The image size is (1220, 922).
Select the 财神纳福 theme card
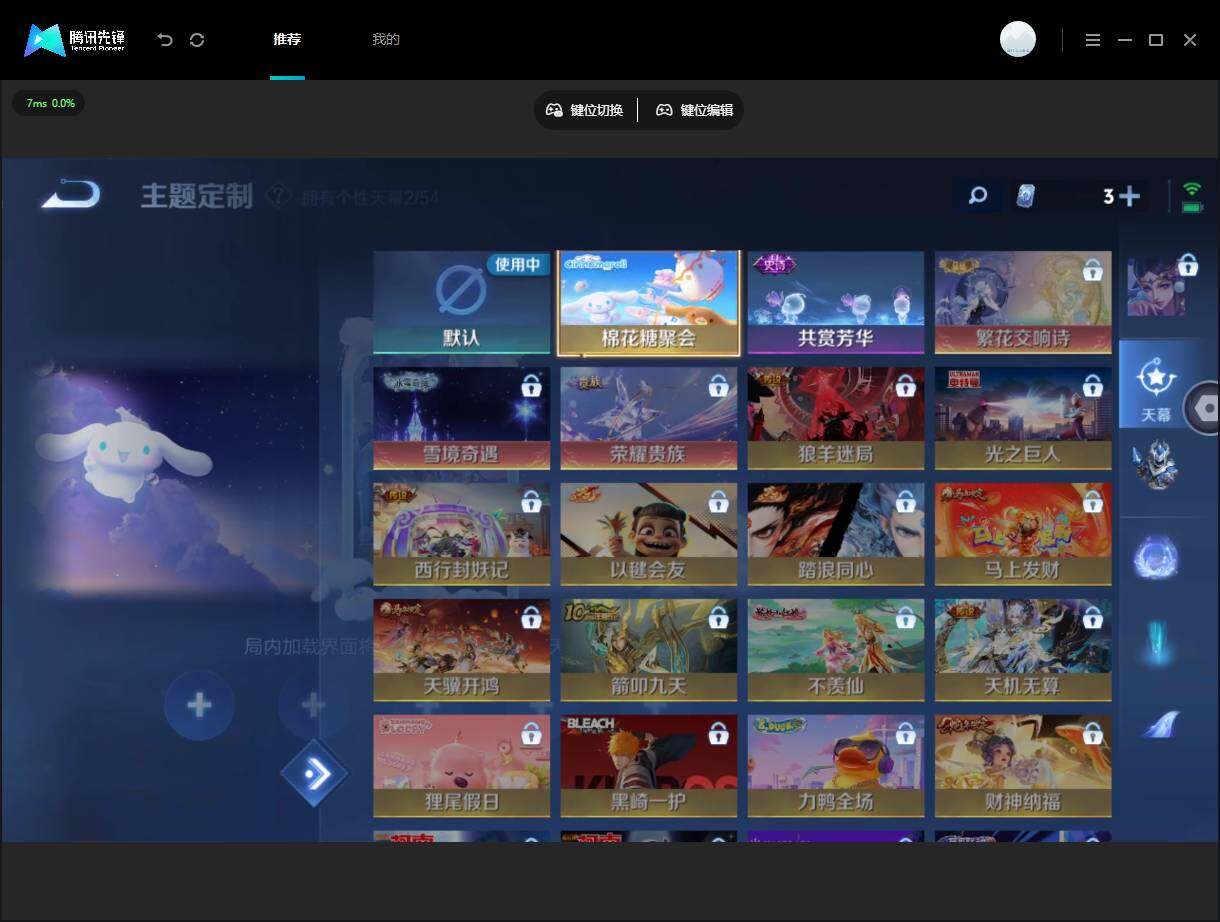tap(1023, 766)
